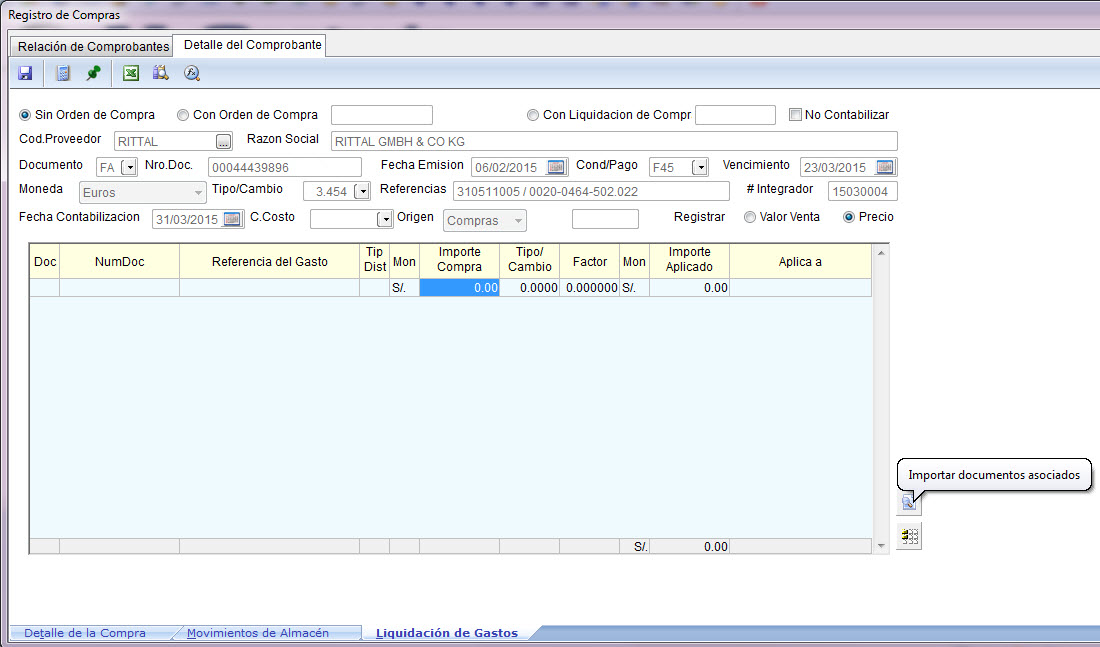Image resolution: width=1100 pixels, height=647 pixels.
Task: Click the grid distribution icon below import
Action: point(908,537)
